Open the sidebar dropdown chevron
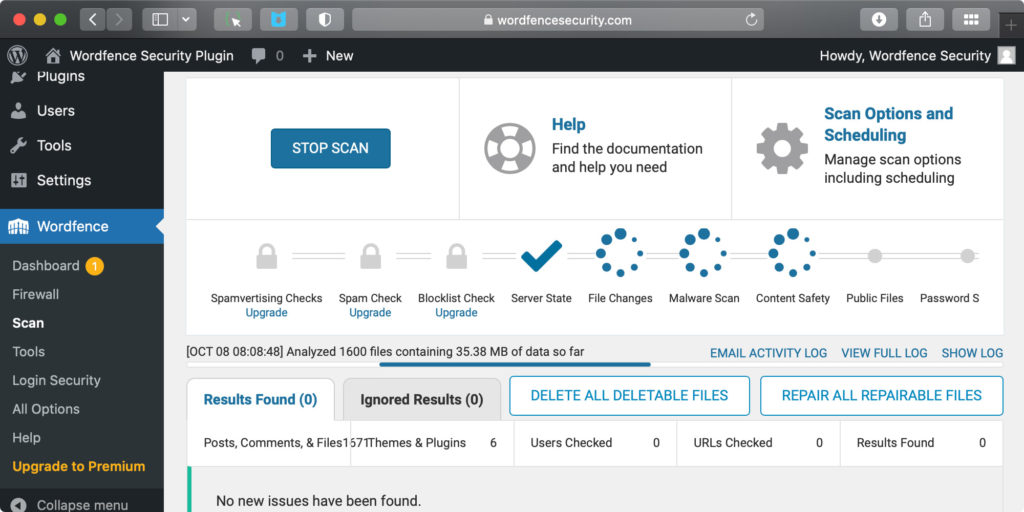This screenshot has width=1024, height=512. point(187,20)
